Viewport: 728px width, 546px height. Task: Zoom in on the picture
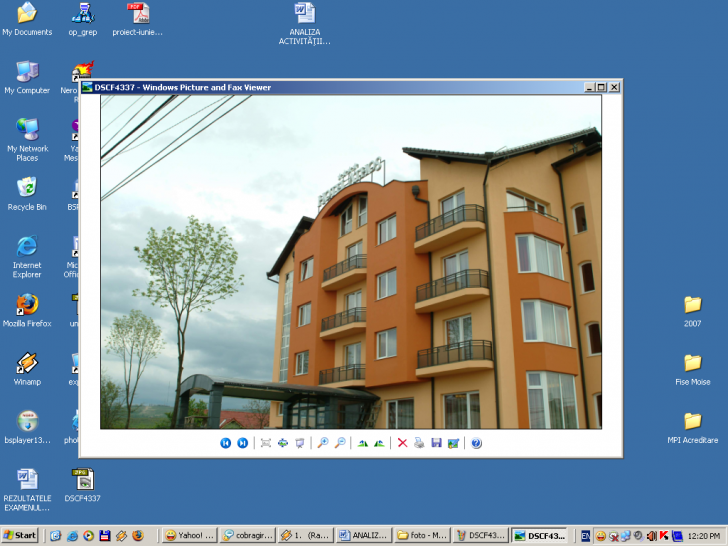[323, 443]
